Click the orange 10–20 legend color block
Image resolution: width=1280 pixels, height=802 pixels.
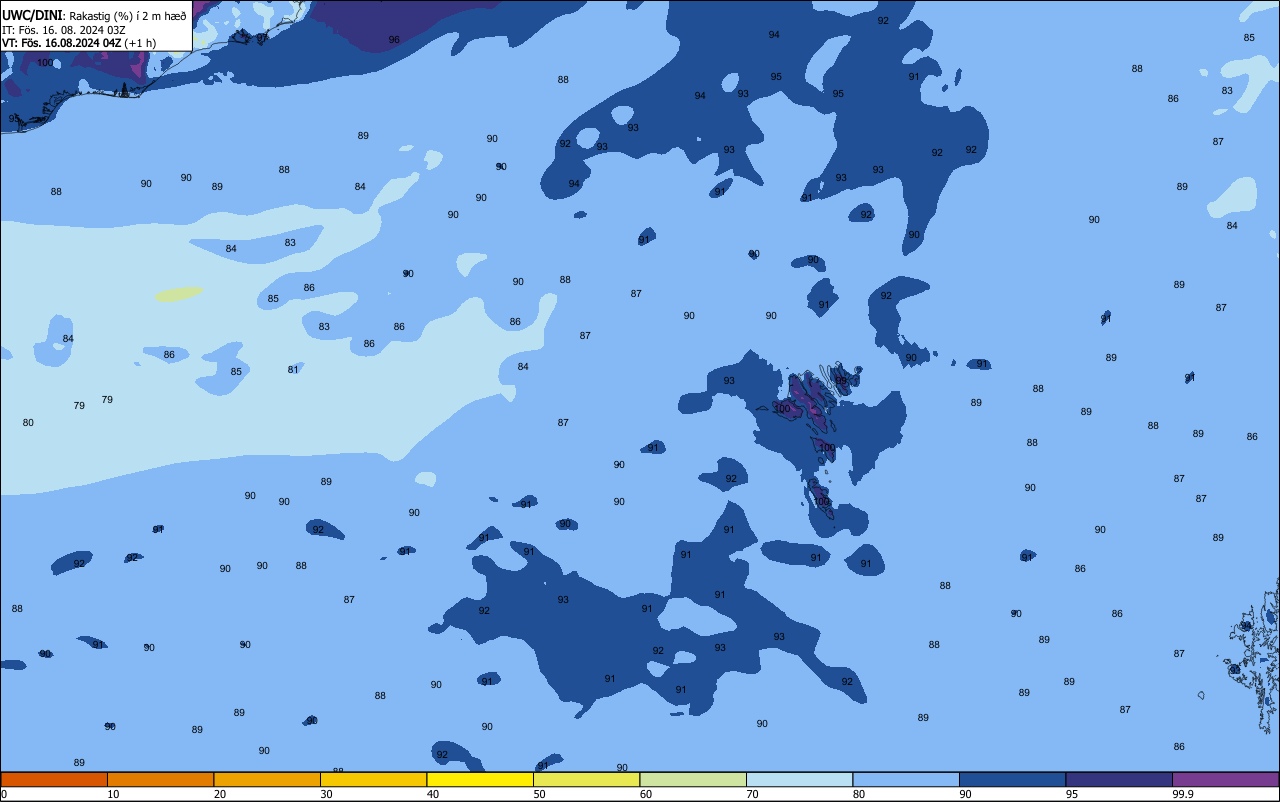(x=160, y=779)
